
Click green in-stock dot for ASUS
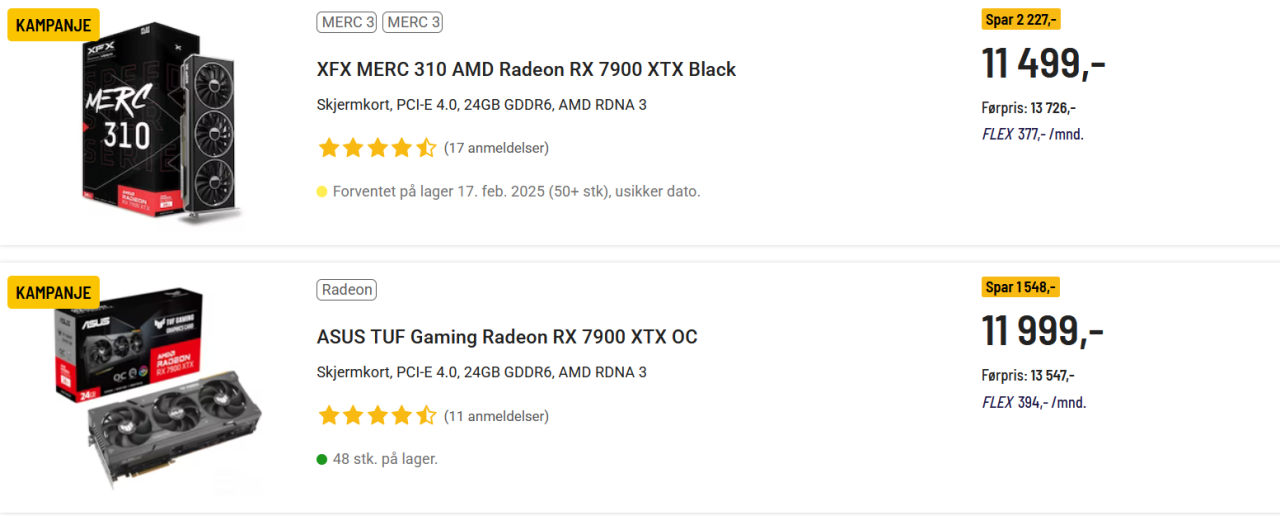coord(322,459)
